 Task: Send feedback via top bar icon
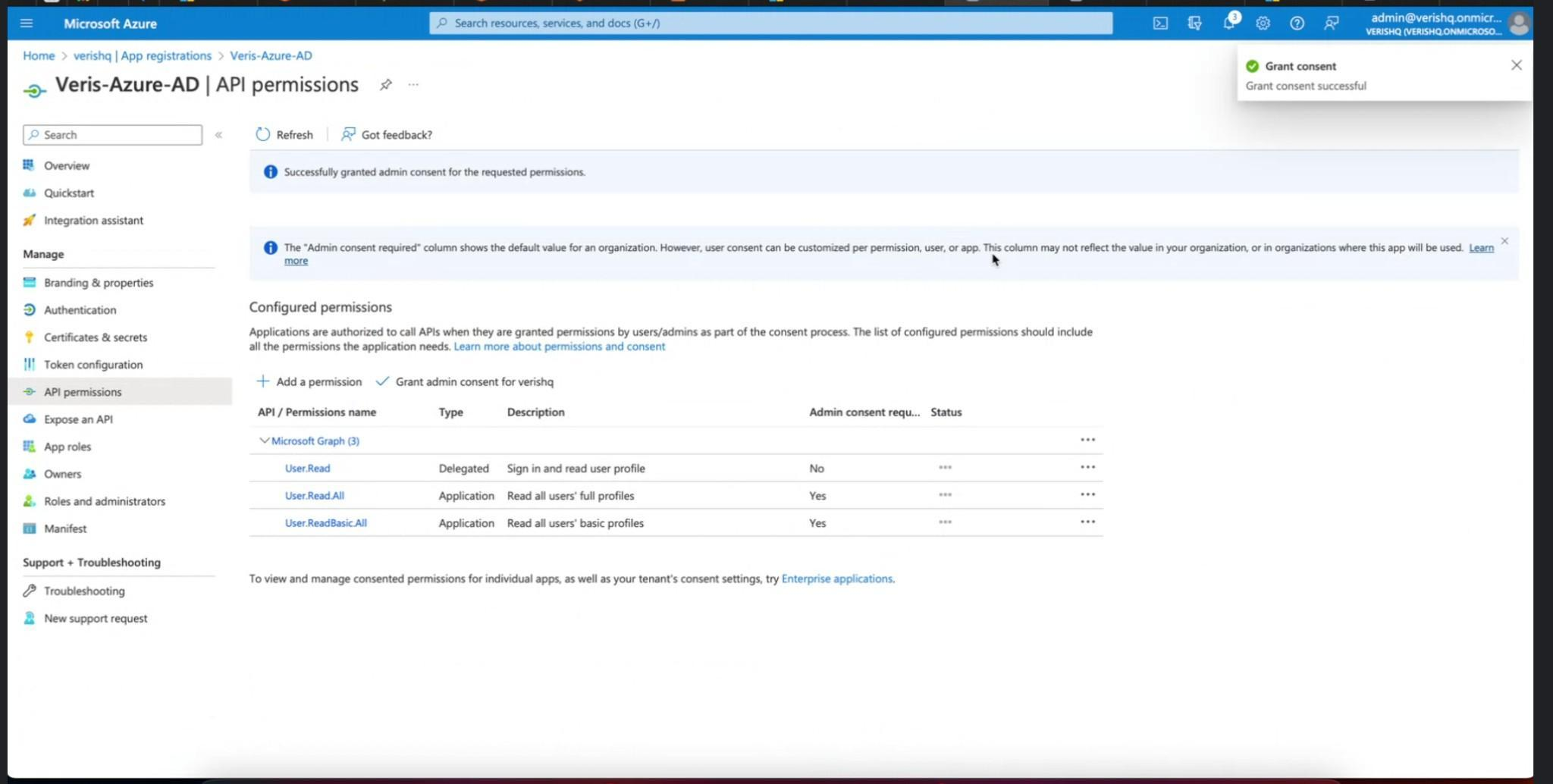[x=1331, y=24]
